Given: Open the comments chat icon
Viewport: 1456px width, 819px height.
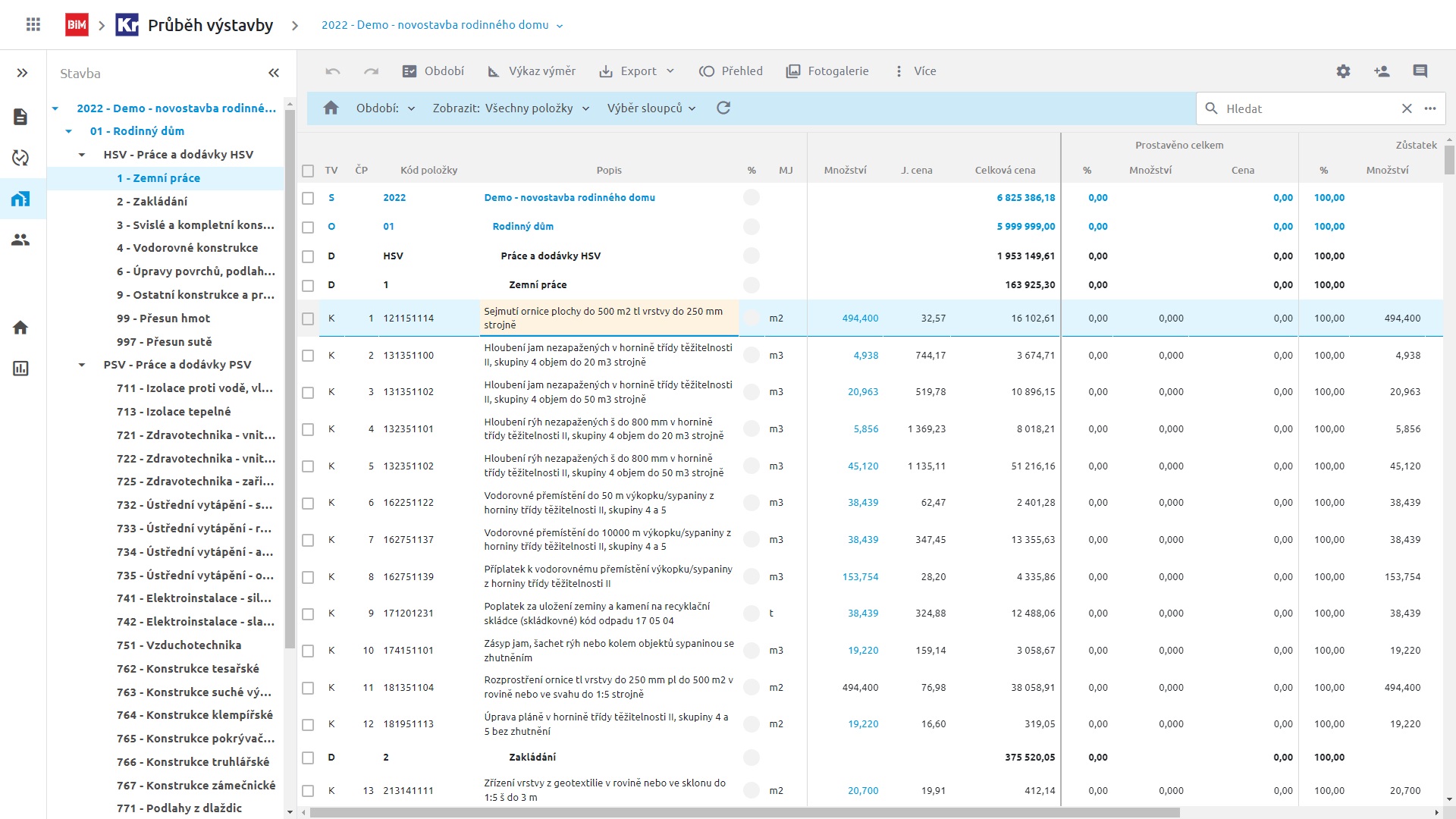Looking at the screenshot, I should [x=1420, y=71].
